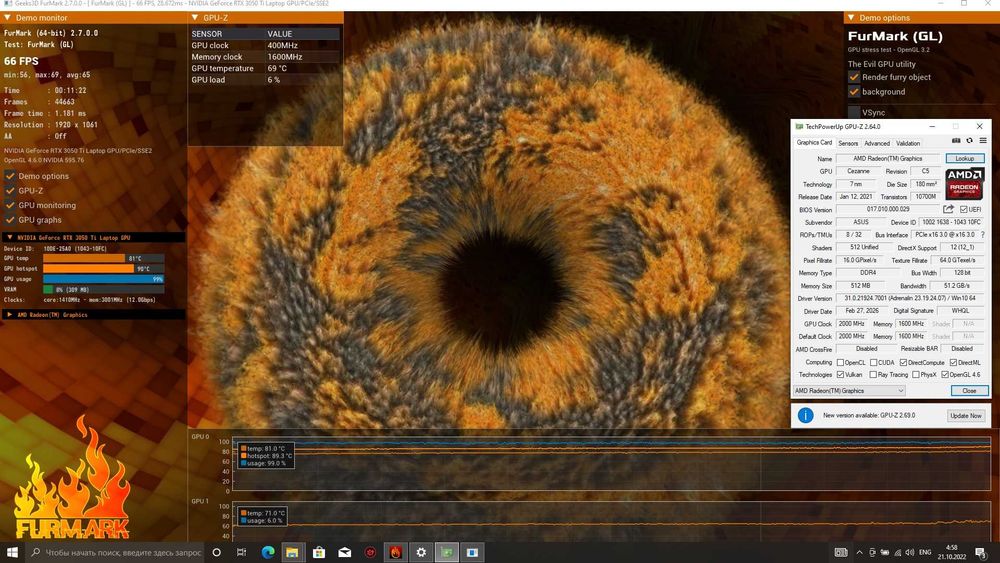Viewport: 1000px width, 563px height.
Task: Click the BIOS export share icon
Action: pyautogui.click(x=948, y=209)
